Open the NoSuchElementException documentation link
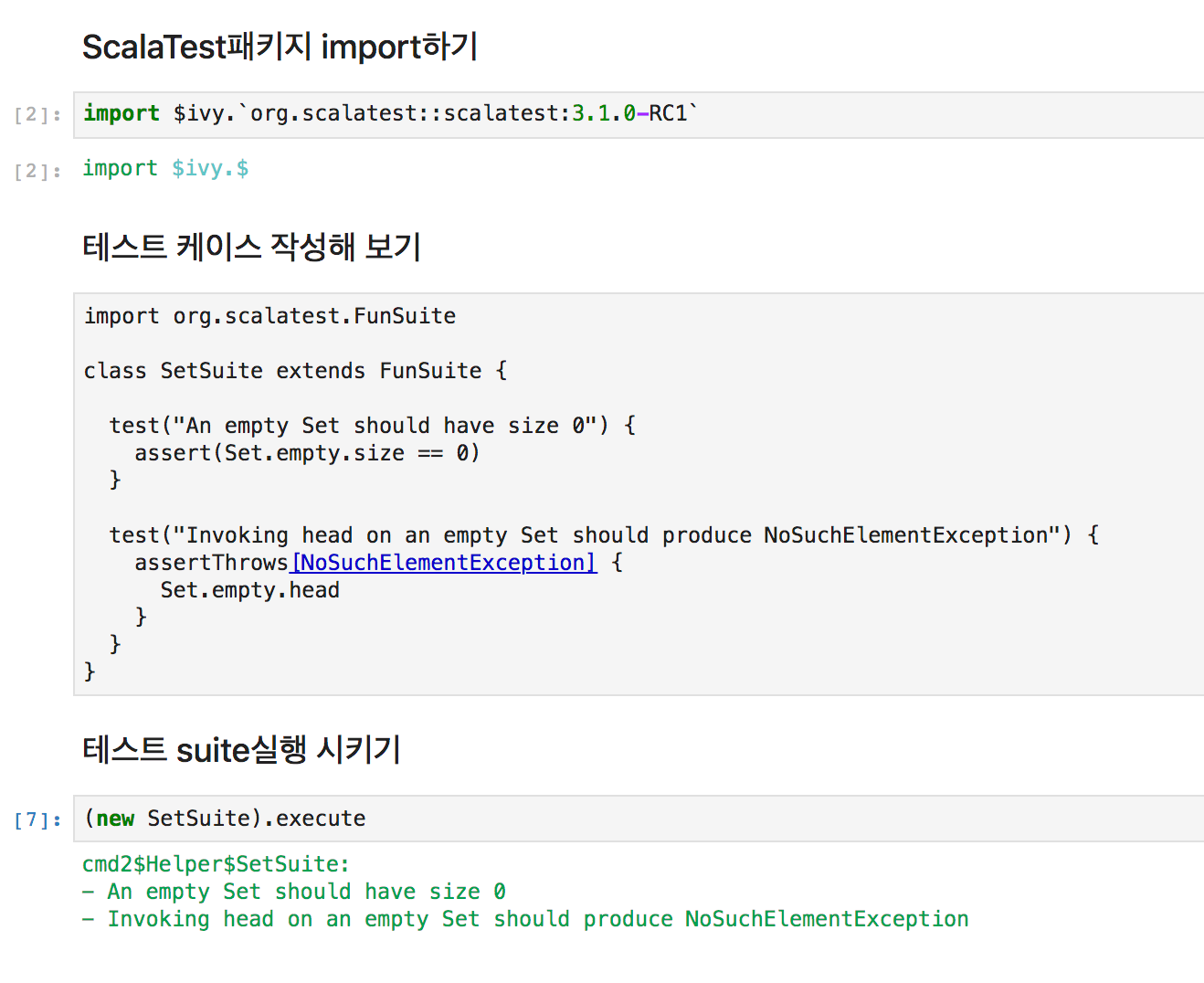 coord(442,563)
